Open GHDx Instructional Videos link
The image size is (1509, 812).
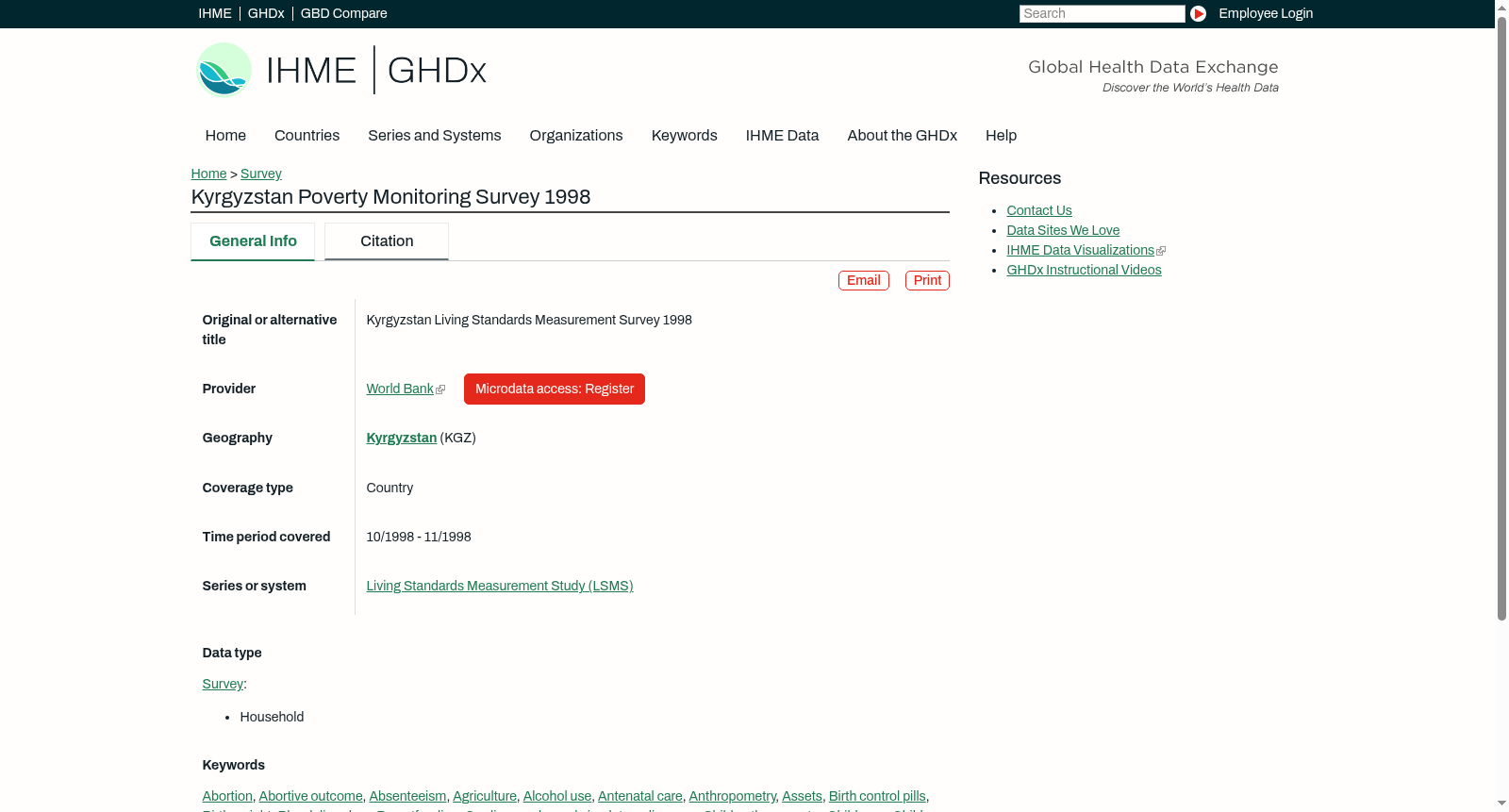1084,270
